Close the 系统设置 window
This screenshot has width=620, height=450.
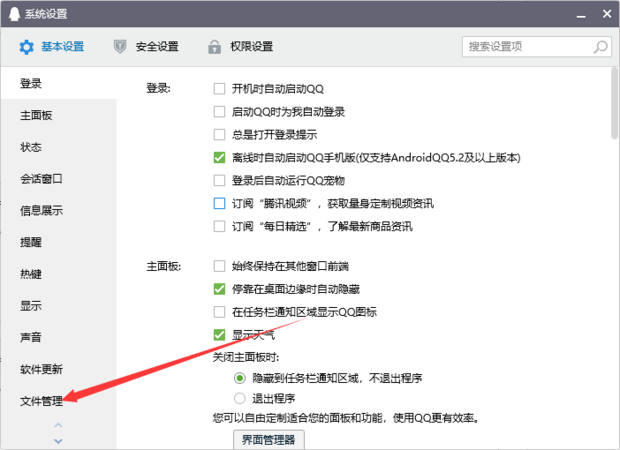(607, 14)
